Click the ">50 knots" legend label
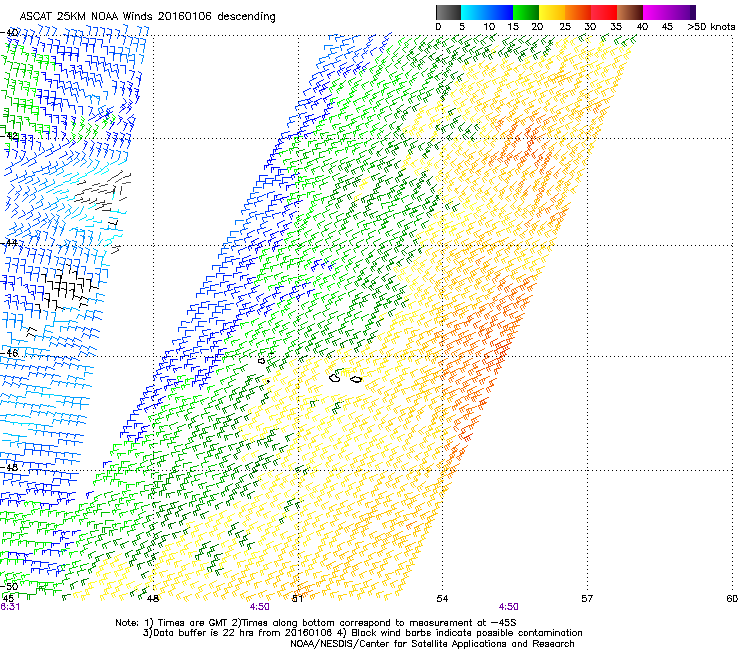This screenshot has height=650, width=740. point(711,26)
